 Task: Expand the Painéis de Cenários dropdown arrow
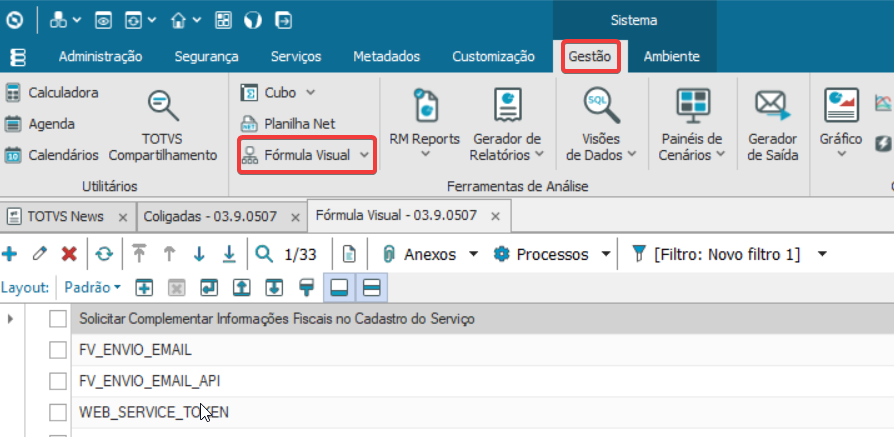point(721,154)
